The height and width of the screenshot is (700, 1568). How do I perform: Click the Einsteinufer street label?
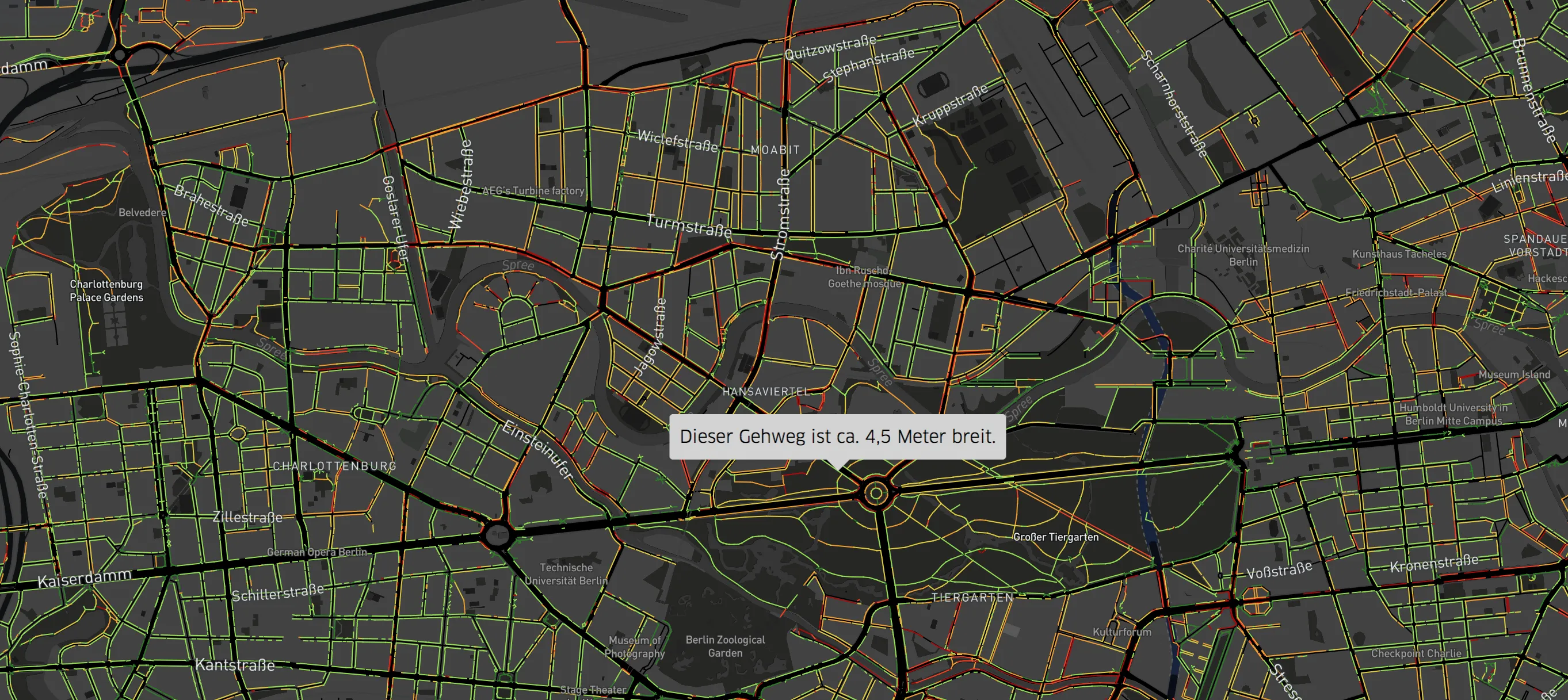click(x=538, y=450)
